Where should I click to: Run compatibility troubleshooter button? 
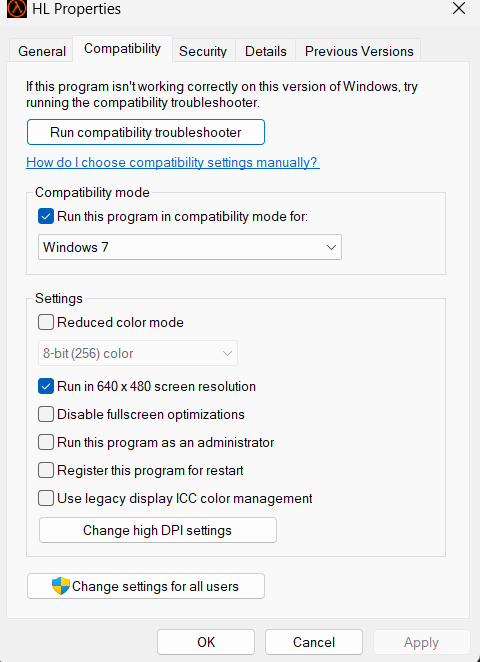tap(146, 132)
